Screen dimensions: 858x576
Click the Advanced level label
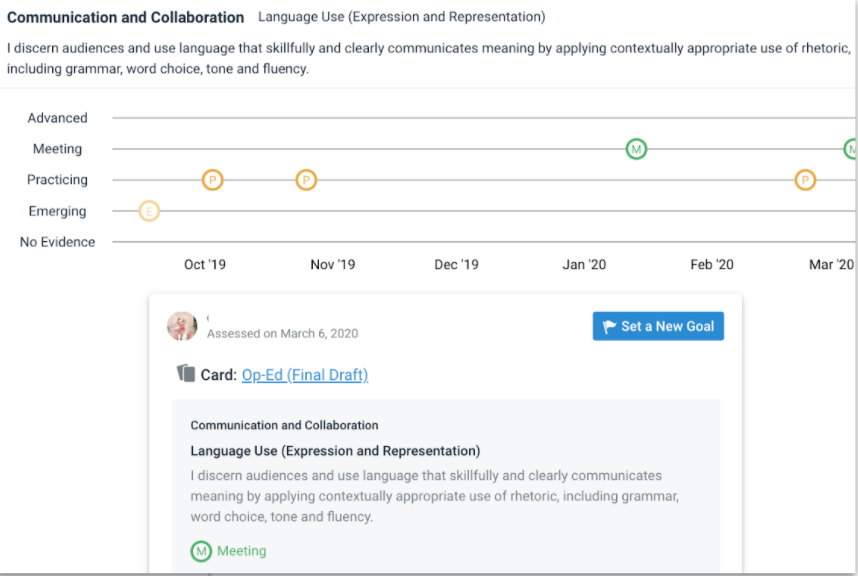coord(57,118)
